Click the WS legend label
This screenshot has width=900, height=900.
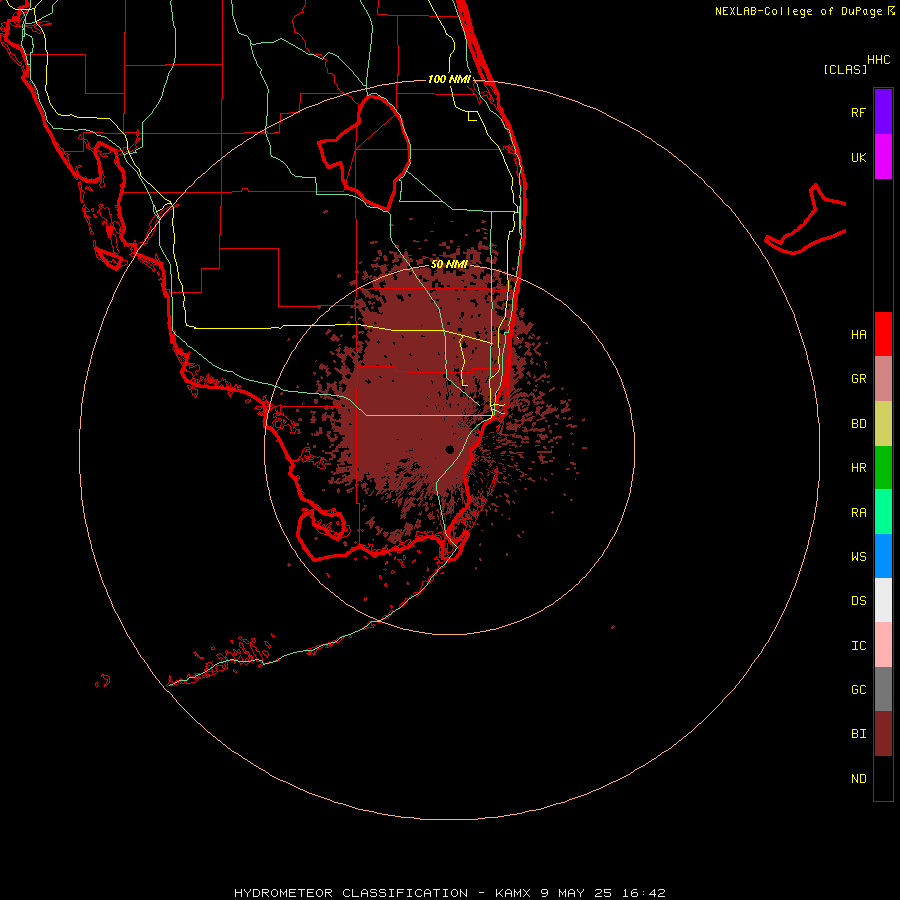coord(859,557)
